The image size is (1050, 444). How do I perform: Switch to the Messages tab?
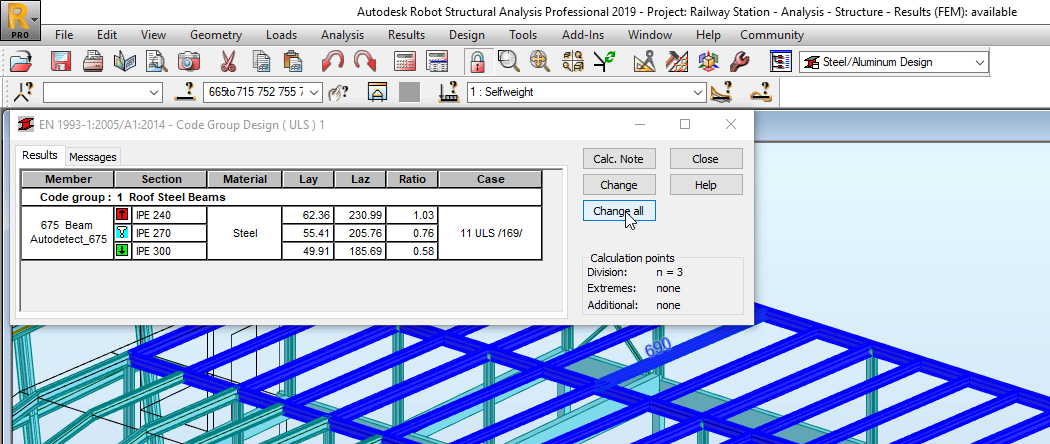pyautogui.click(x=93, y=157)
